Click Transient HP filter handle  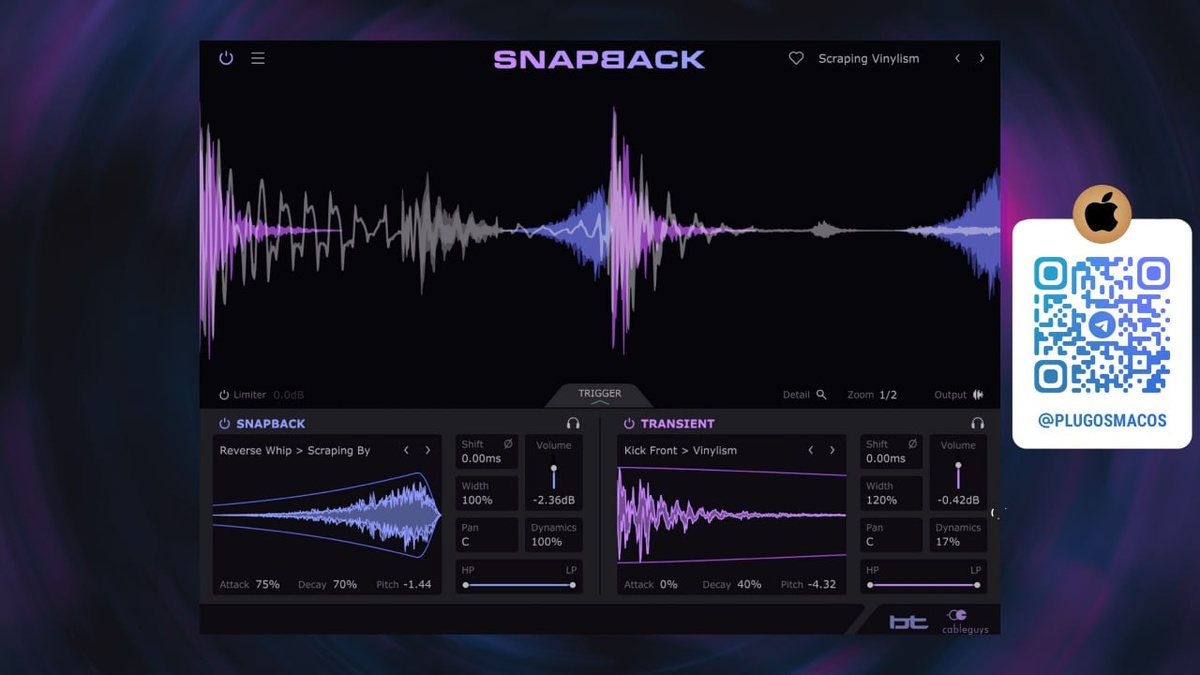(x=870, y=585)
